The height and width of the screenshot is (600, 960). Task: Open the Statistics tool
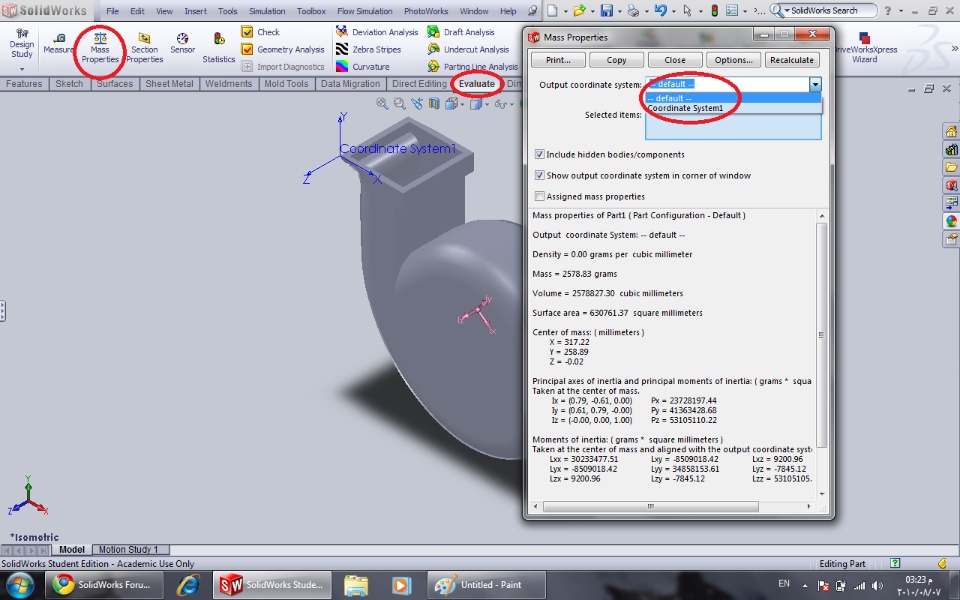tap(219, 48)
